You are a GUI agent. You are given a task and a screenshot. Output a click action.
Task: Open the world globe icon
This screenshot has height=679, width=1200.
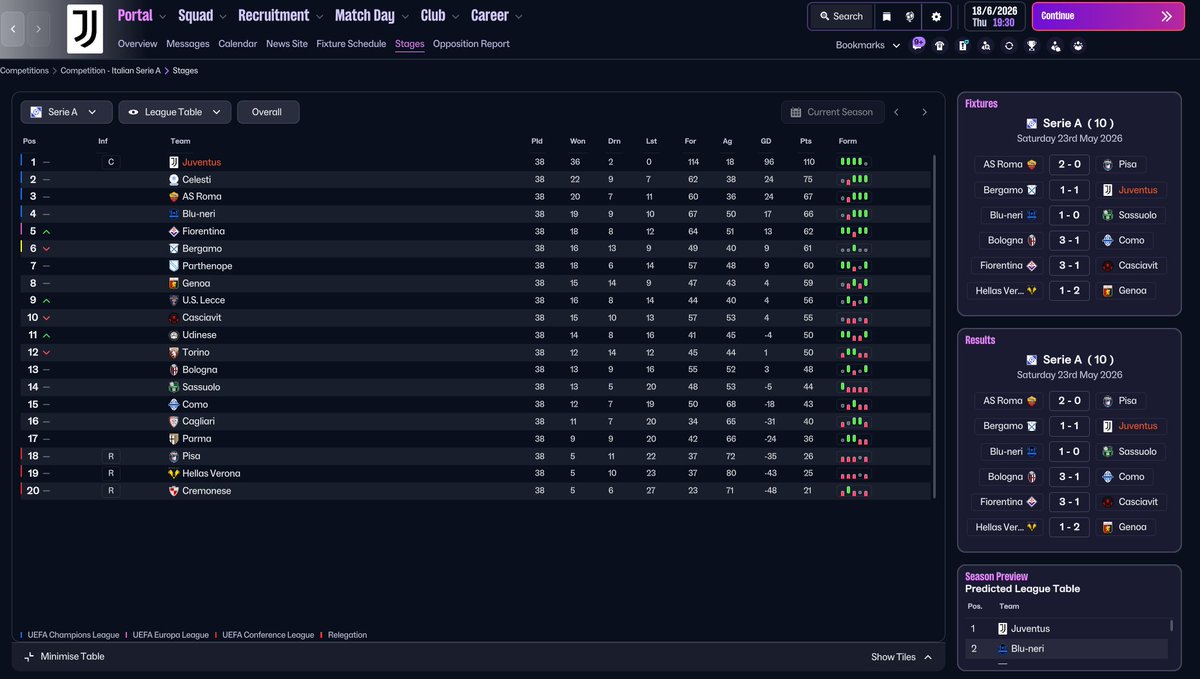(x=911, y=17)
